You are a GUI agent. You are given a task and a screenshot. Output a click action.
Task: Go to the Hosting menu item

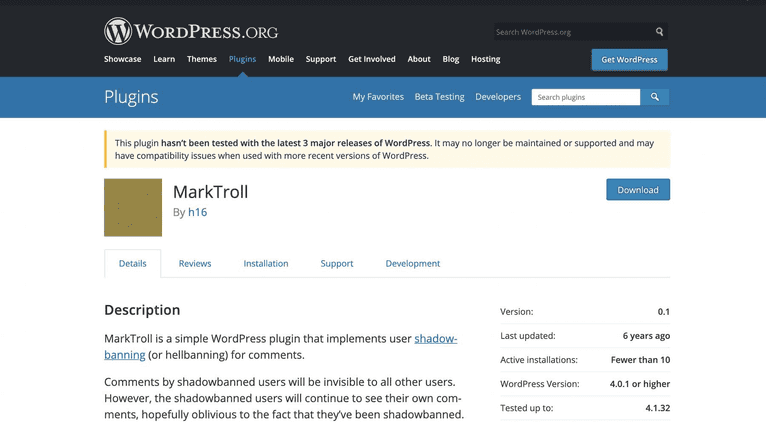coord(485,59)
